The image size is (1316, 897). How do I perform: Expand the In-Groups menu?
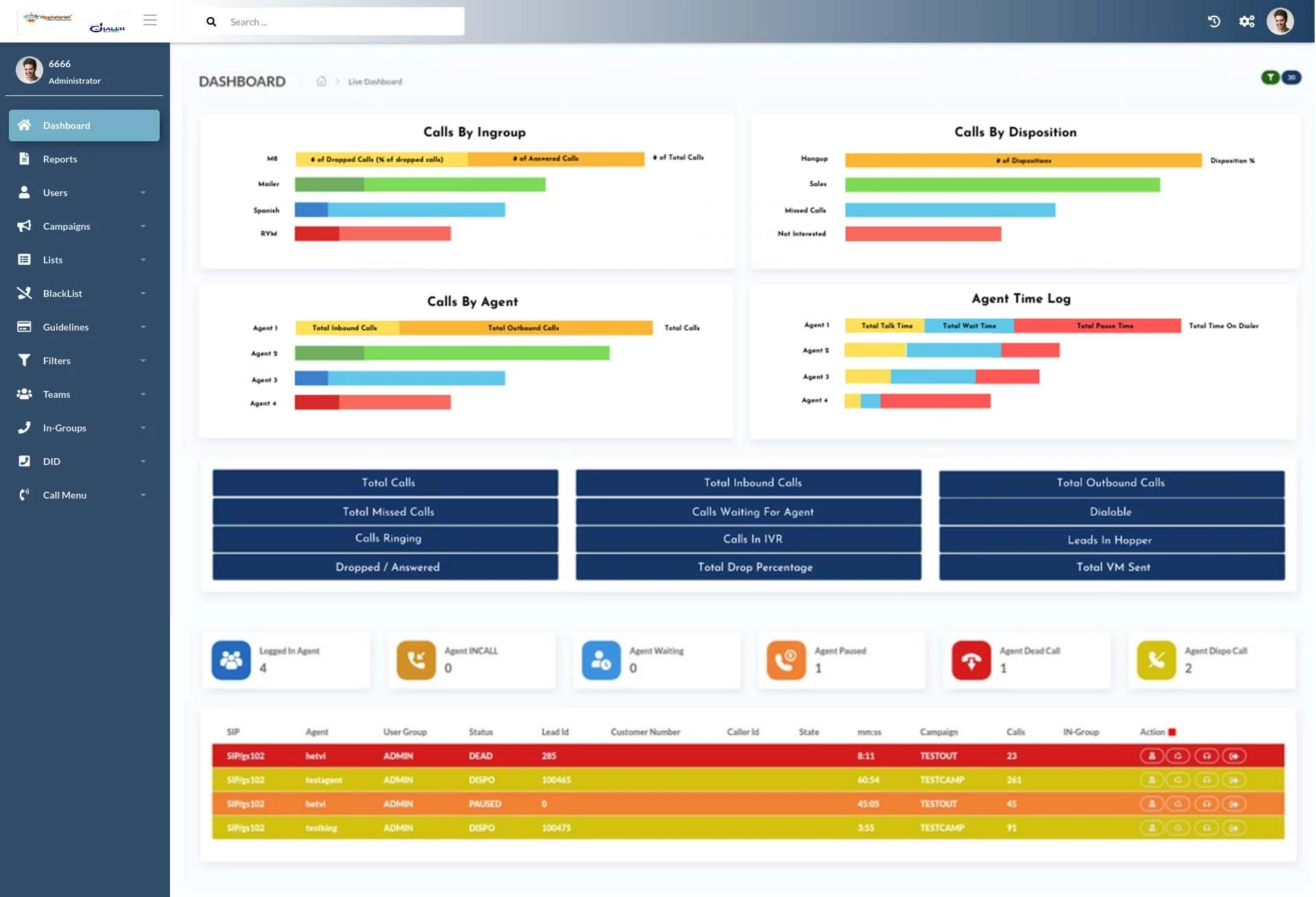[x=64, y=428]
